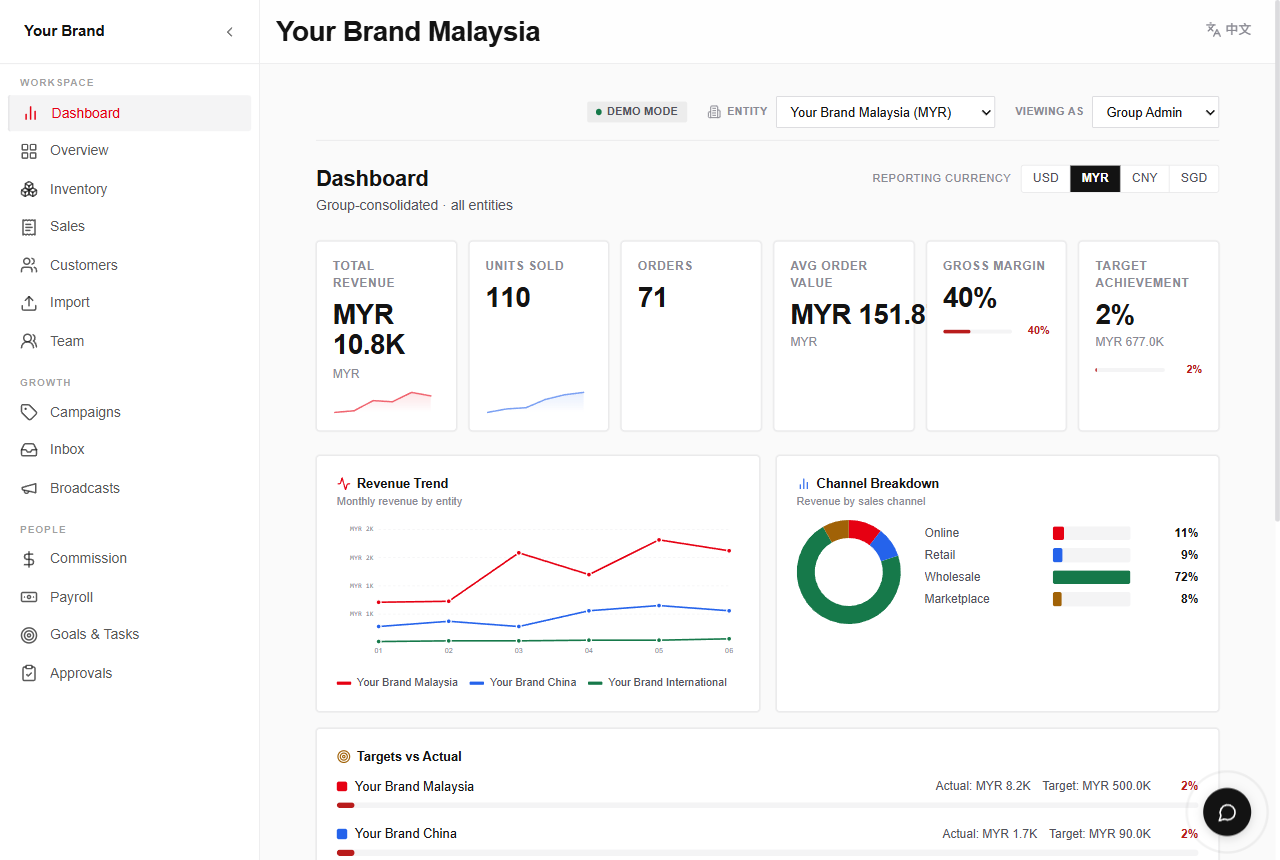The image size is (1280, 860).
Task: Click the Customers people icon
Action: point(30,265)
